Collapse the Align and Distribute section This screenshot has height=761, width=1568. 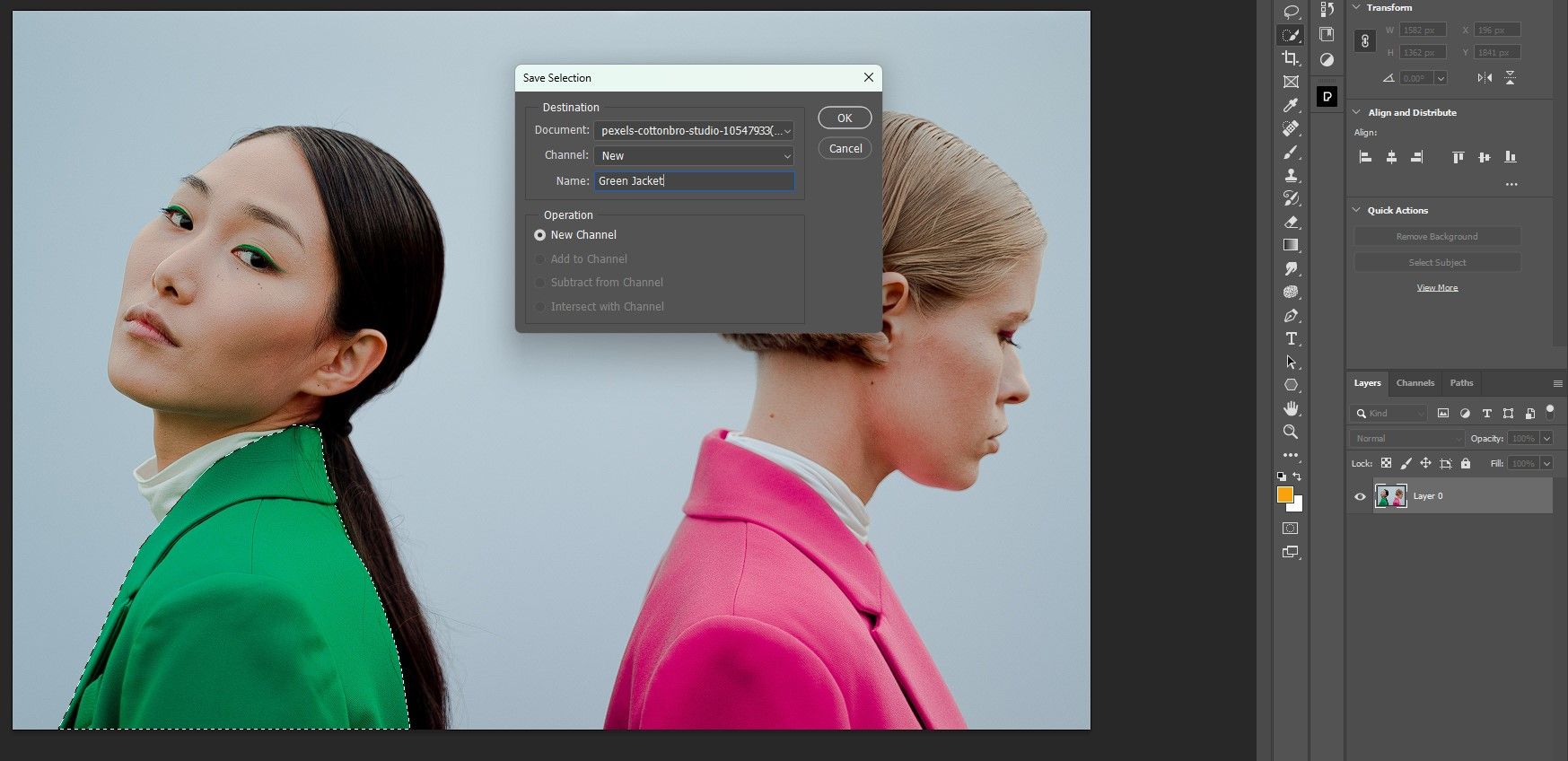1356,112
